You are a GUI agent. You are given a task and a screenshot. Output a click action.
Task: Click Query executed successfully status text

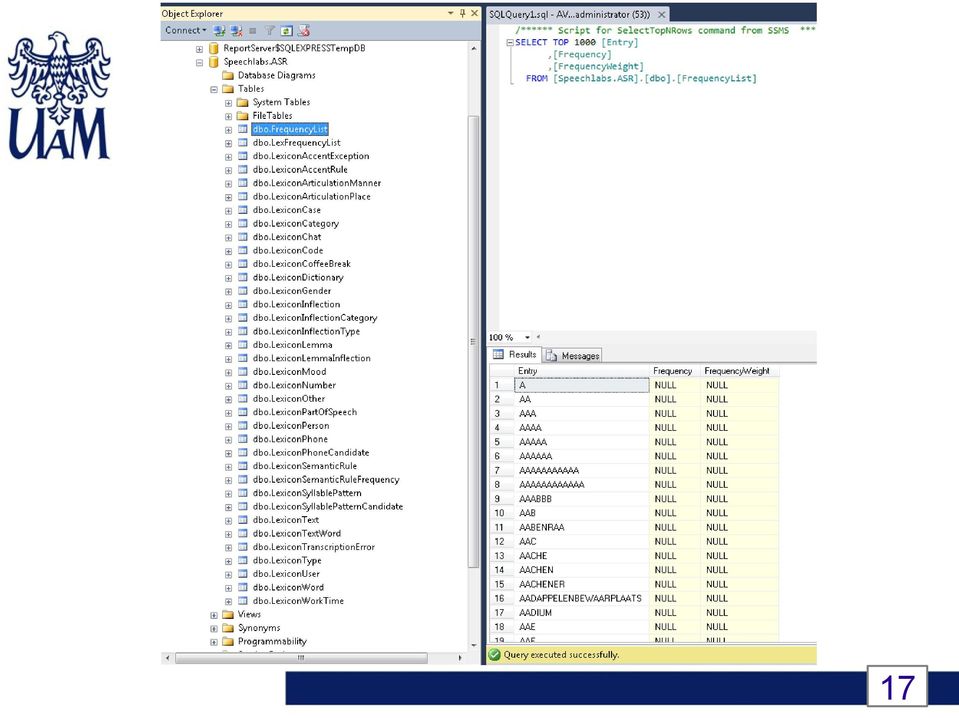[561, 655]
